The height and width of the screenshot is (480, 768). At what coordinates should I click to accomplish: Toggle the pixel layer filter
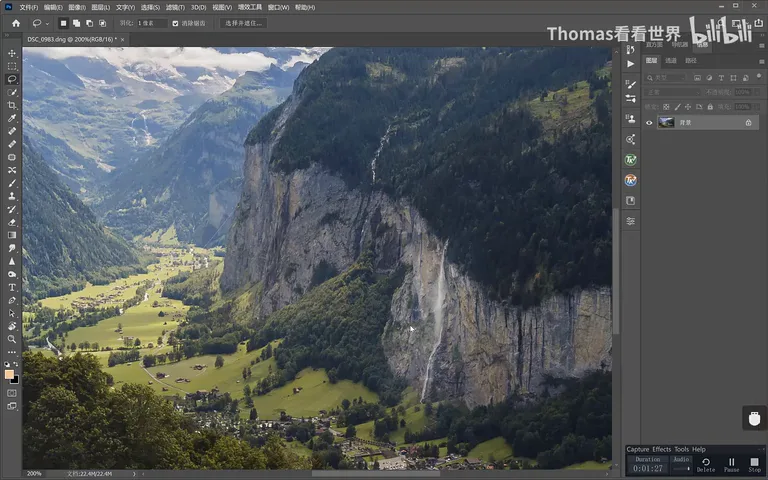pyautogui.click(x=697, y=78)
